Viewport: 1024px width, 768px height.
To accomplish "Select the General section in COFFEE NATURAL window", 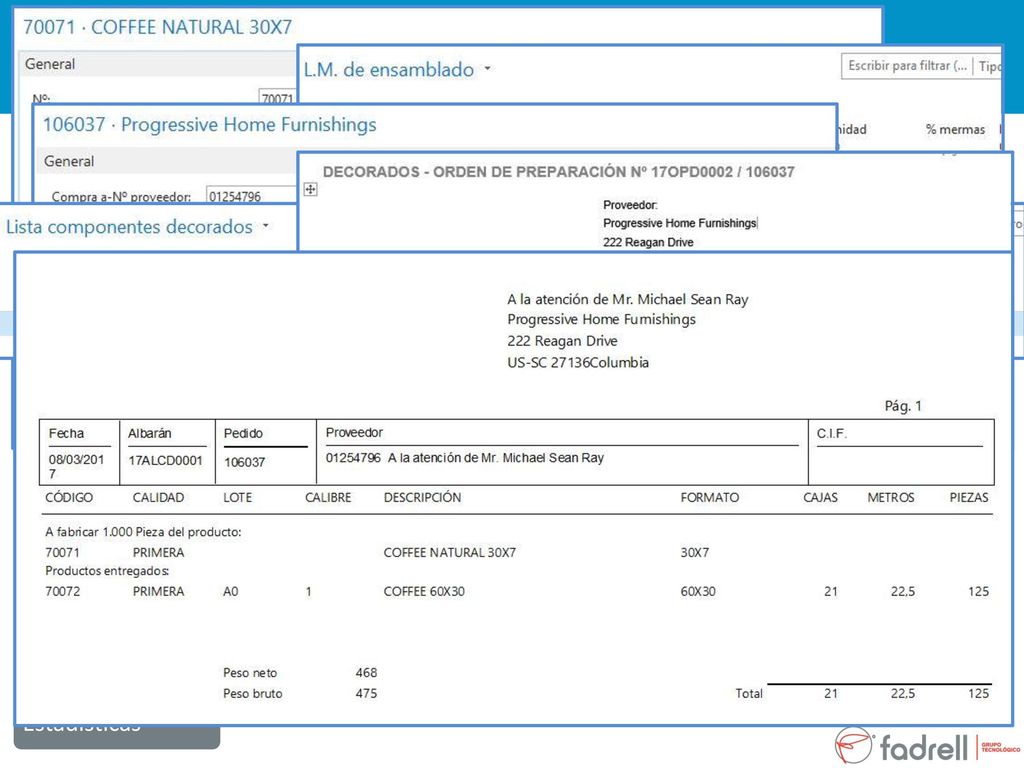I will 50,64.
